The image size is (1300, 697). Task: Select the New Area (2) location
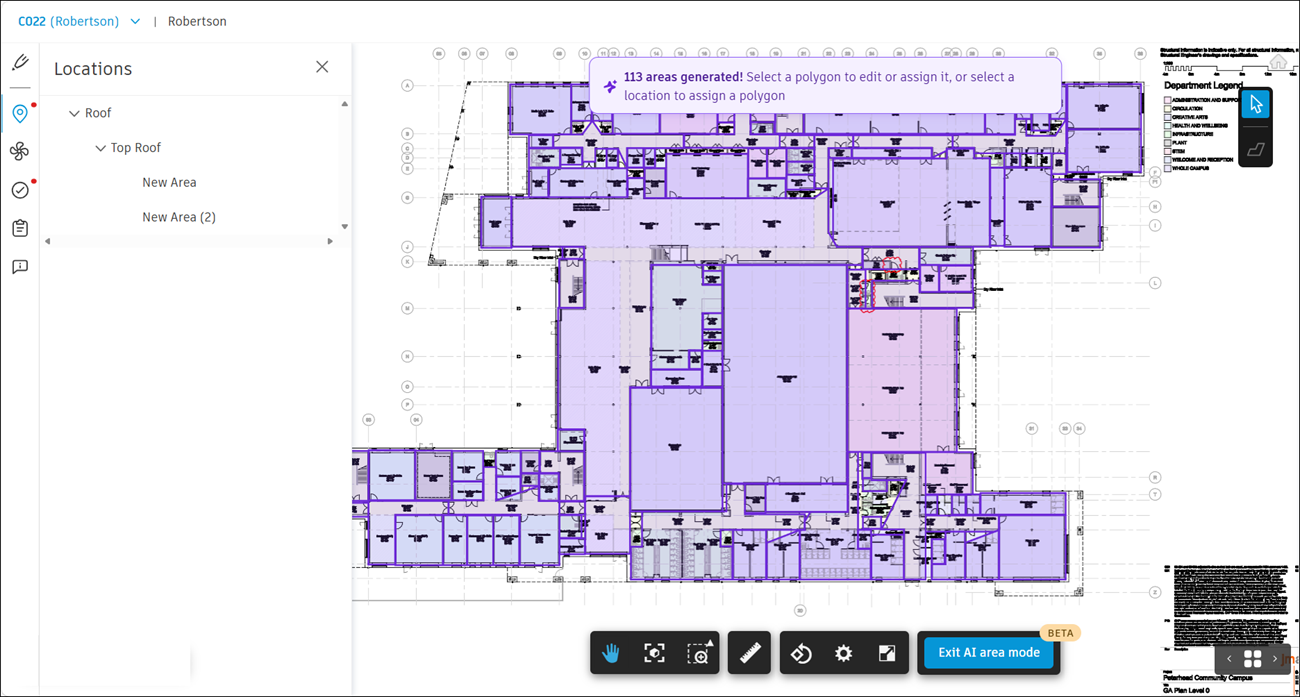click(x=179, y=217)
